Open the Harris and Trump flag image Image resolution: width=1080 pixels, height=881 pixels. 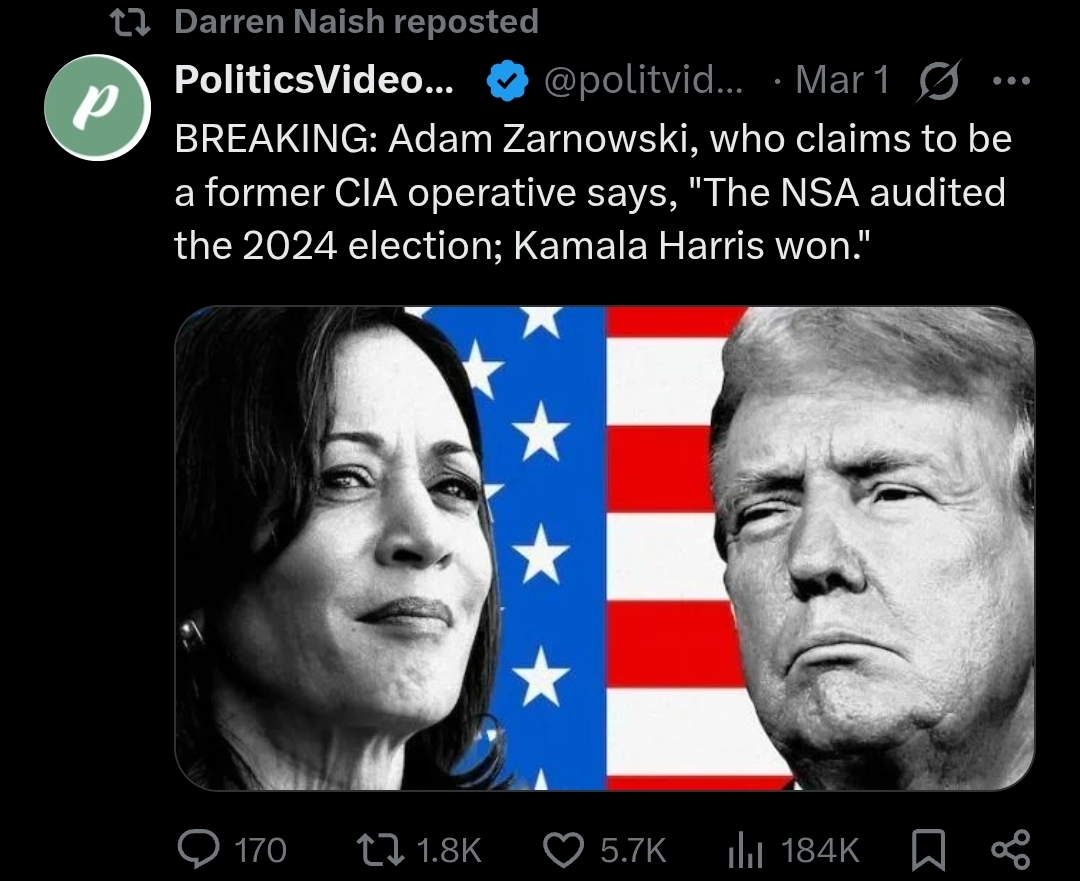605,548
